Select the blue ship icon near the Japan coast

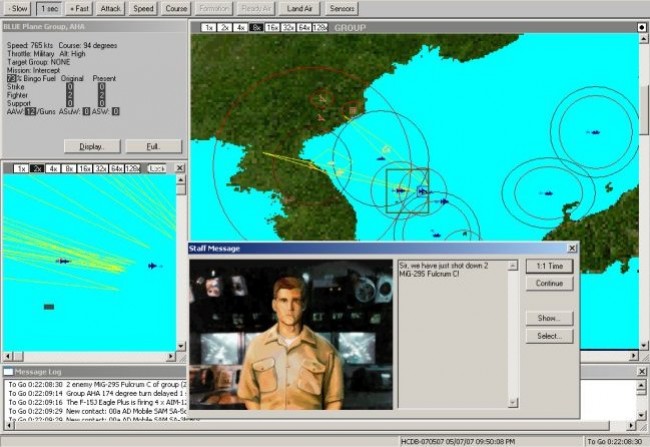click(547, 193)
